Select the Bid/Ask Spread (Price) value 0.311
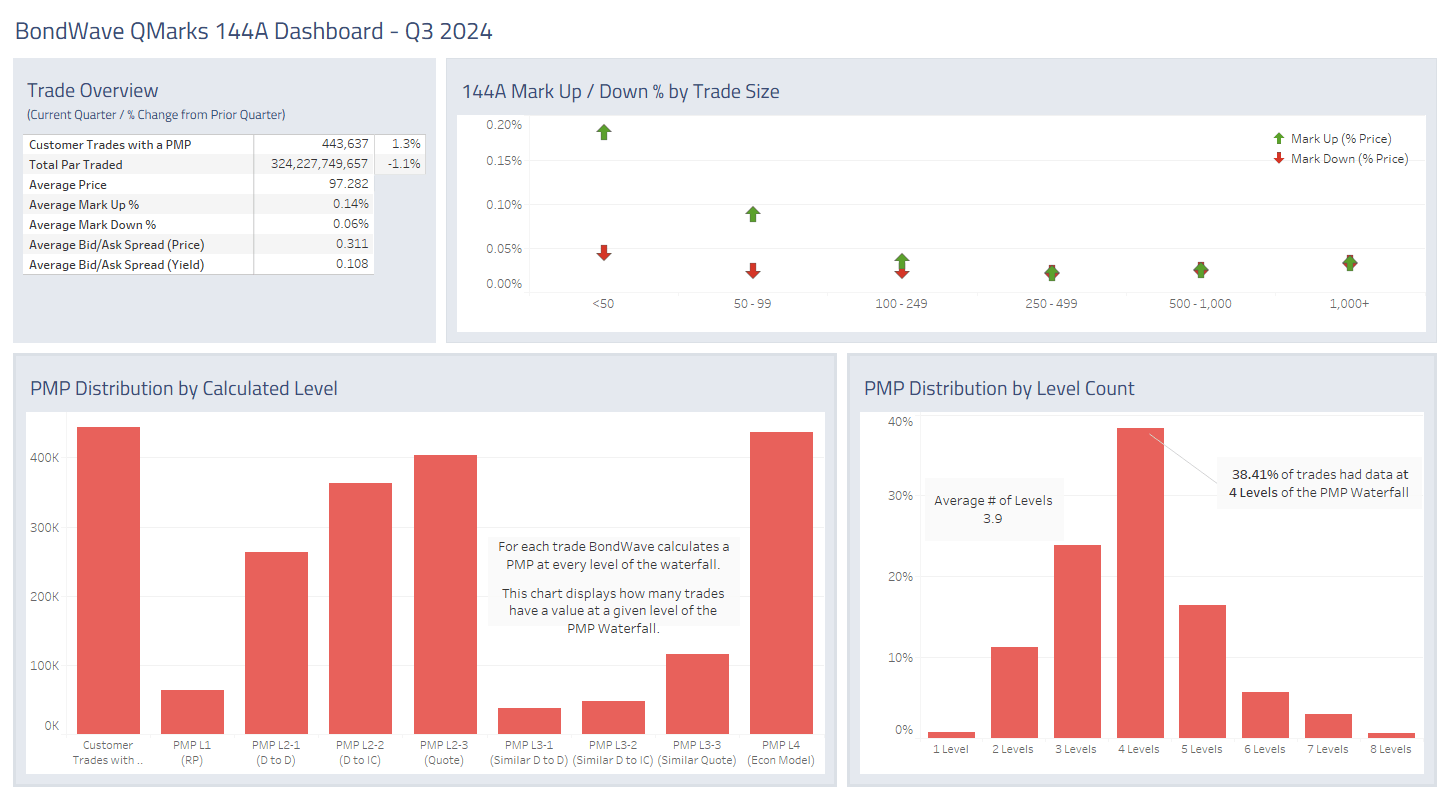This screenshot has height=800, width=1450. (353, 244)
